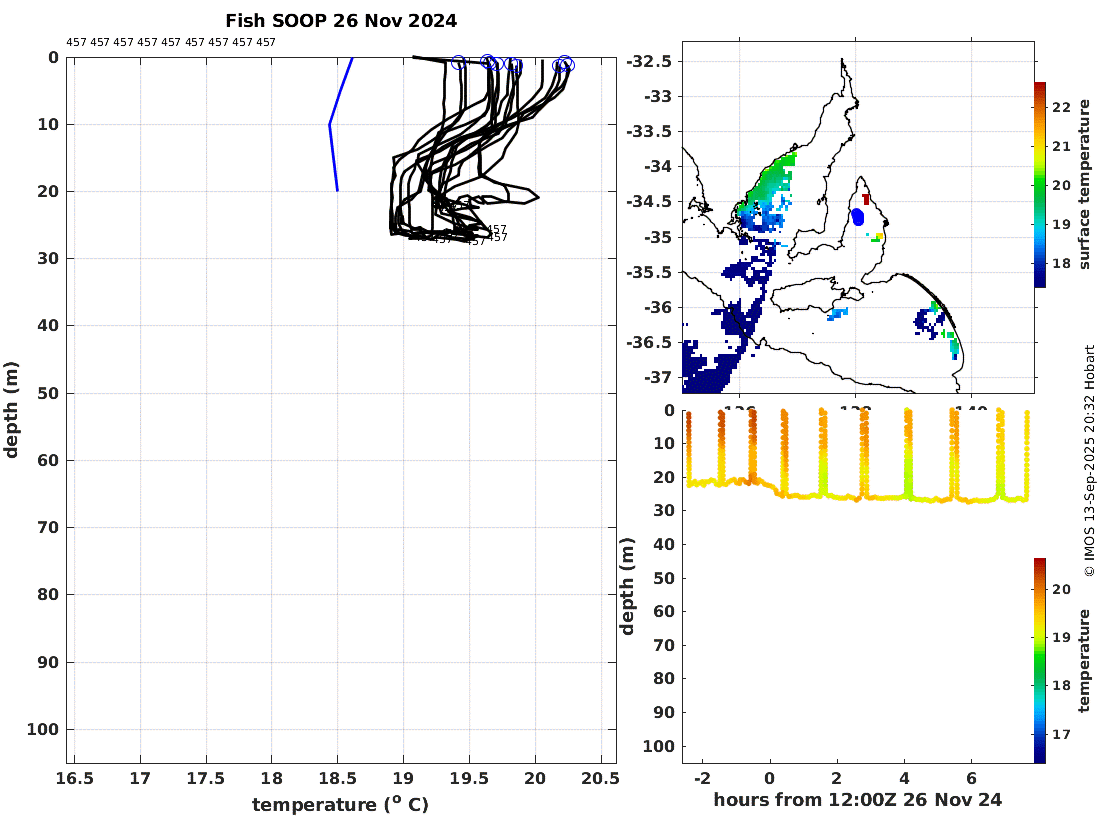Click the '-35.5' latitude tick on the map
Screen dimensions: 1100x820
(649, 272)
